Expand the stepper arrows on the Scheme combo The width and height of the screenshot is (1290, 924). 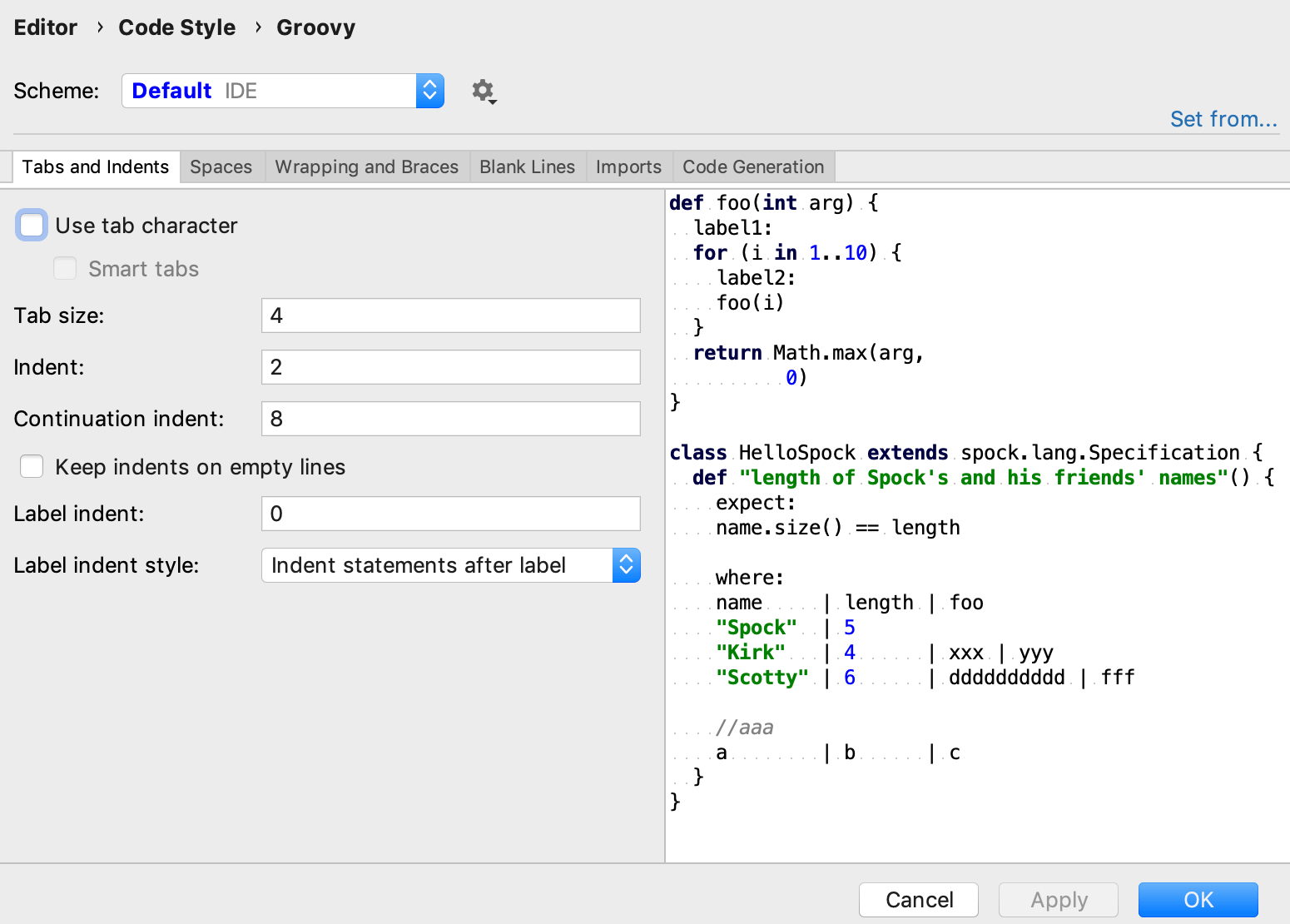click(429, 91)
